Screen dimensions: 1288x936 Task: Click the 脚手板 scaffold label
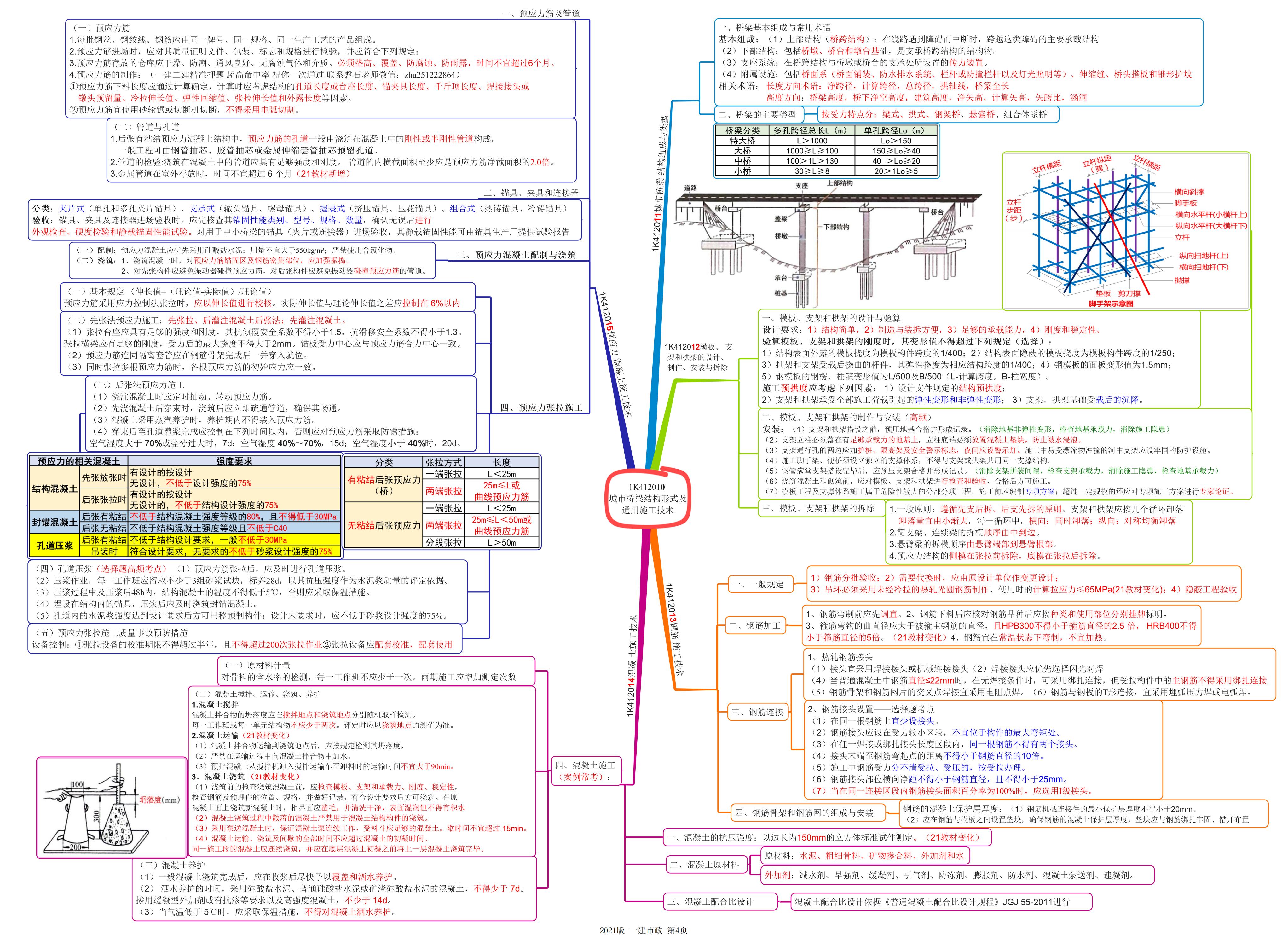(1186, 203)
